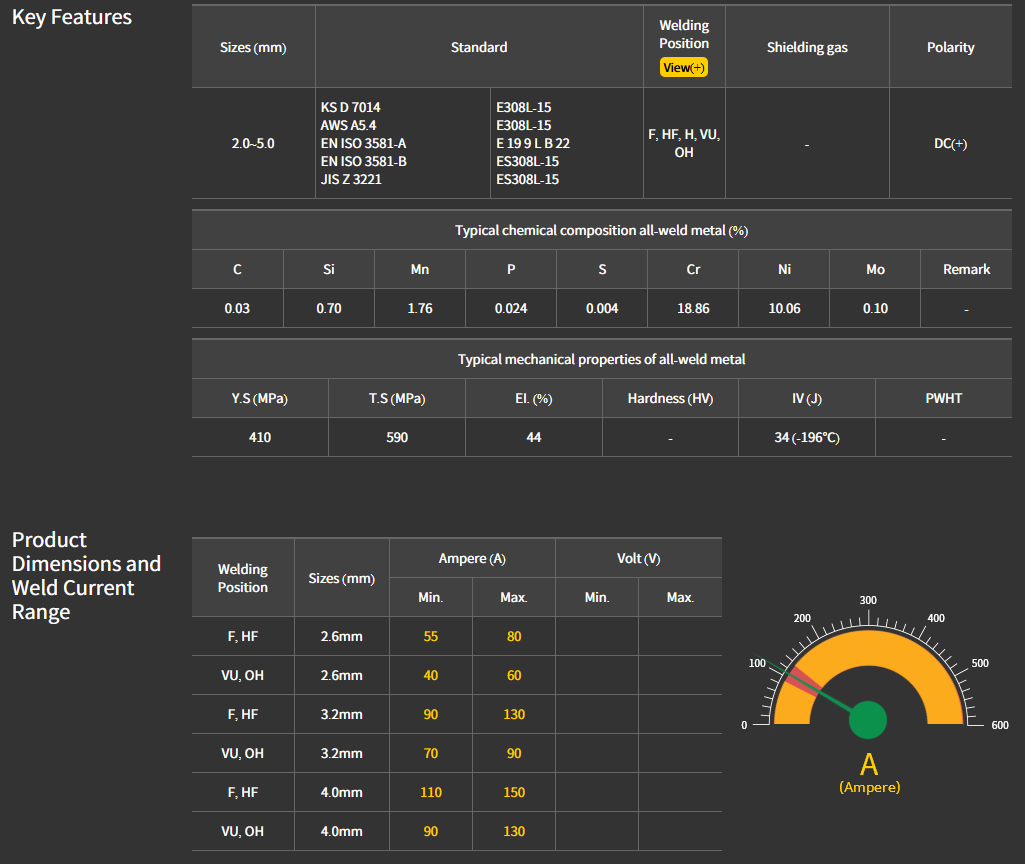
Task: Click the Polarity column header
Action: [950, 47]
